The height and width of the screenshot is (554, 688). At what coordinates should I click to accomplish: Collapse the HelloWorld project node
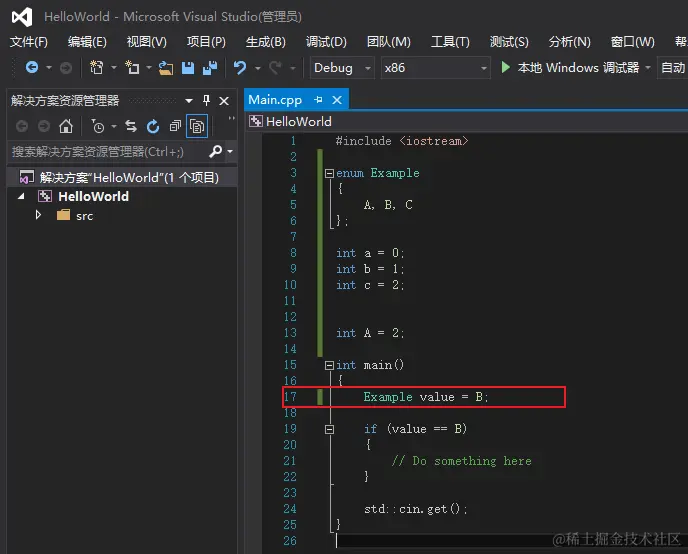(x=21, y=196)
